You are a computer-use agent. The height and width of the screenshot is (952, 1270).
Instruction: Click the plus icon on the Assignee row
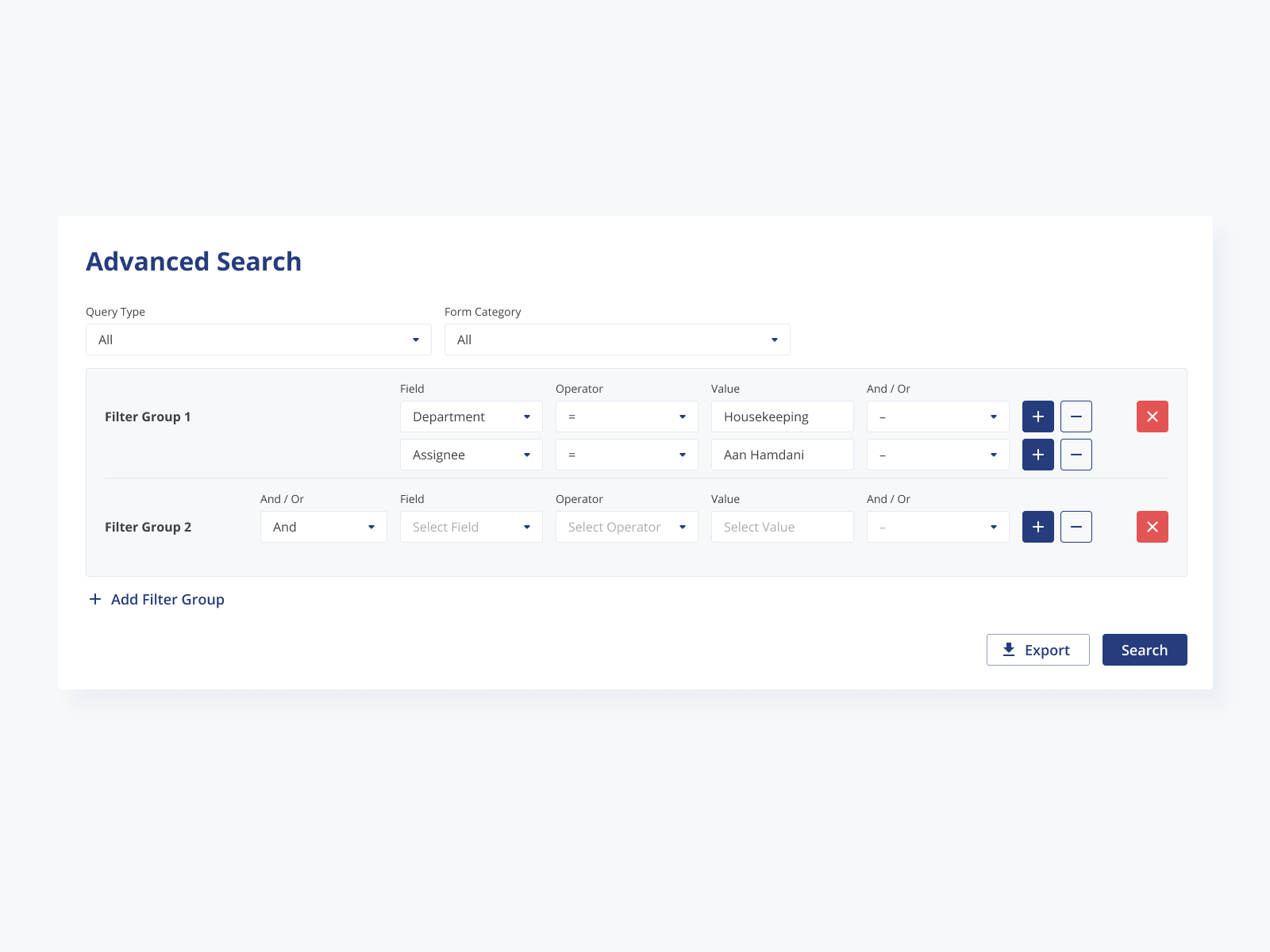pyautogui.click(x=1037, y=455)
